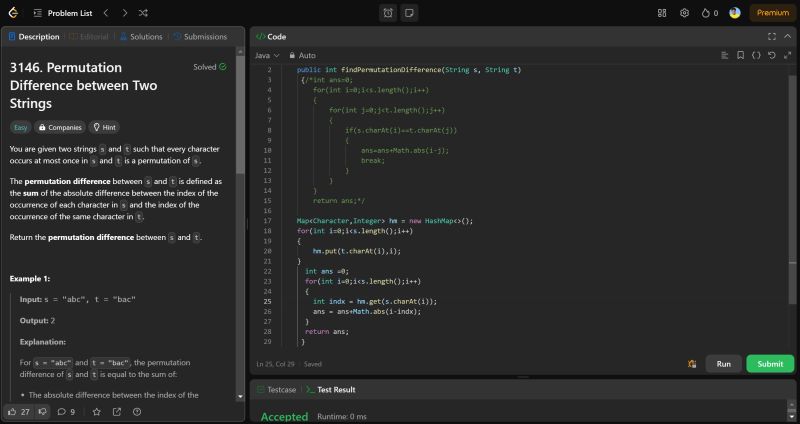Click the curly braces shortcuts icon
This screenshot has height=424, width=800.
[756, 55]
